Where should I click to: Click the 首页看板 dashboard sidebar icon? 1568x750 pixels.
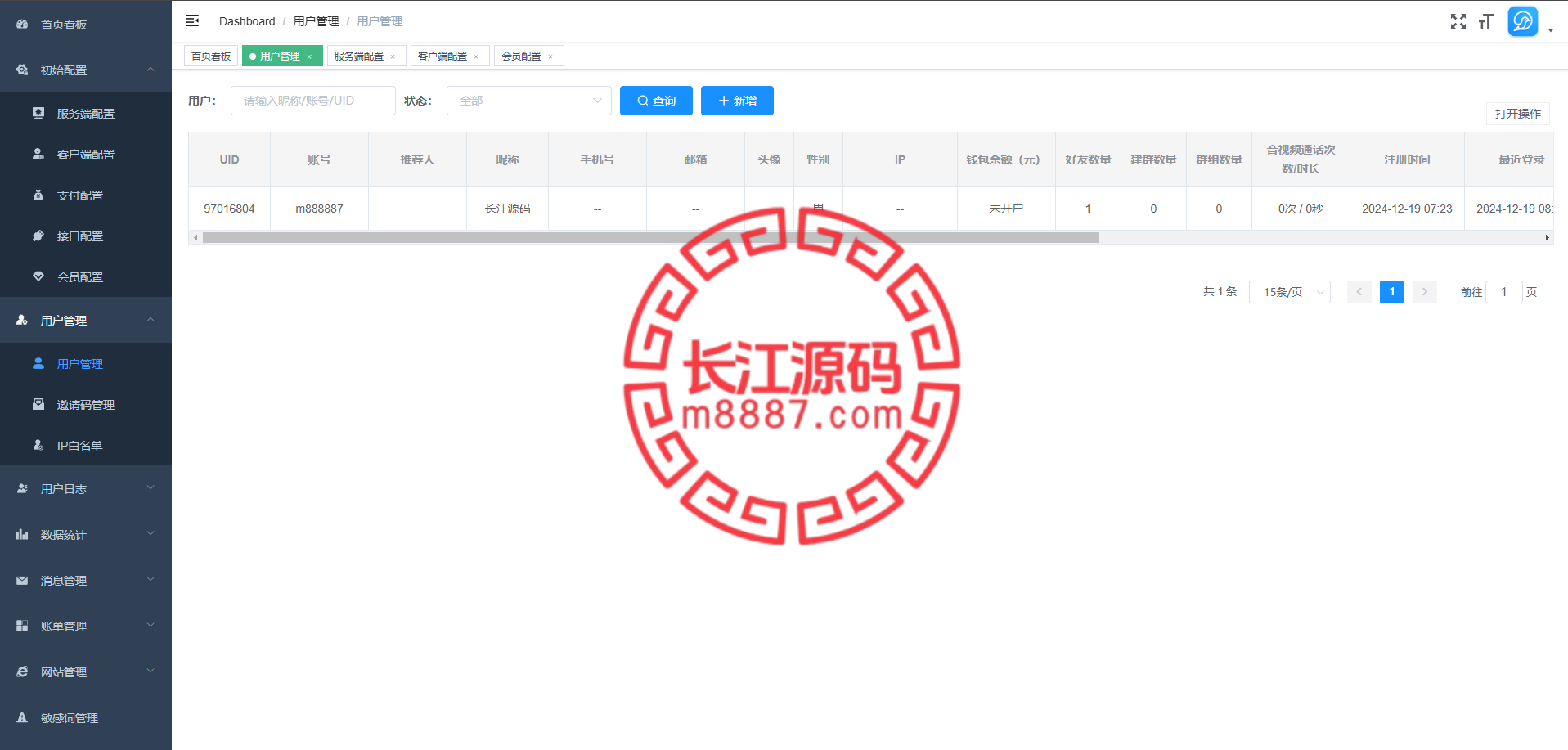pyautogui.click(x=22, y=24)
